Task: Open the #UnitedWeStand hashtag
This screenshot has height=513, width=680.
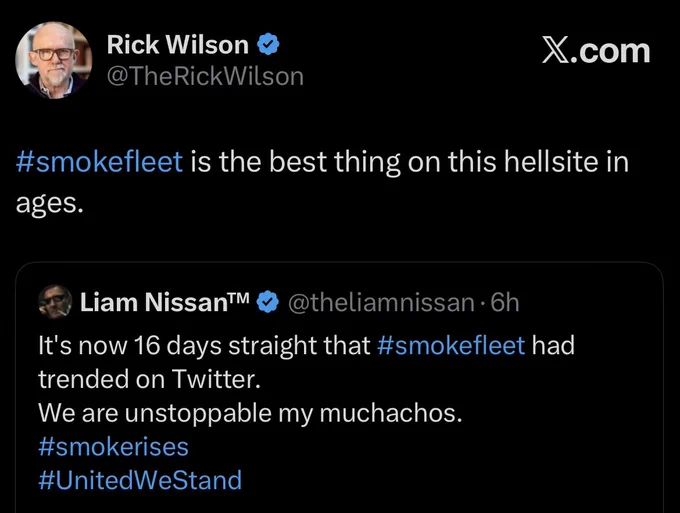Action: tap(140, 480)
